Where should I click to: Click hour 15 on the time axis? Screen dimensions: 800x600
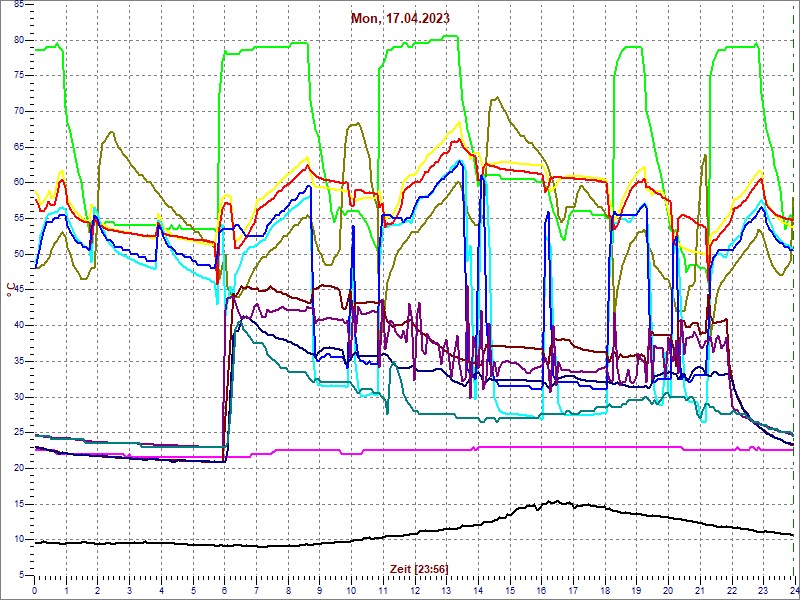pyautogui.click(x=509, y=591)
